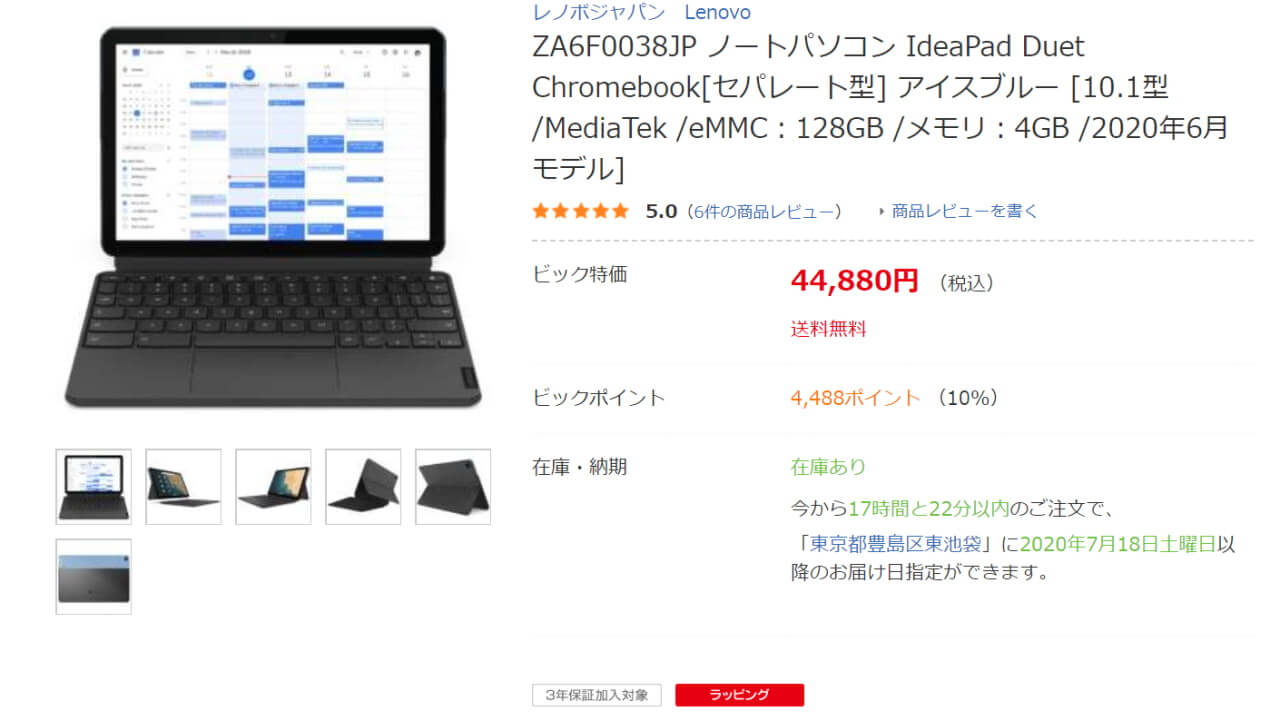Select fifth thumbnail showing rear cover view
Image resolution: width=1280 pixels, height=720 pixels.
(453, 486)
